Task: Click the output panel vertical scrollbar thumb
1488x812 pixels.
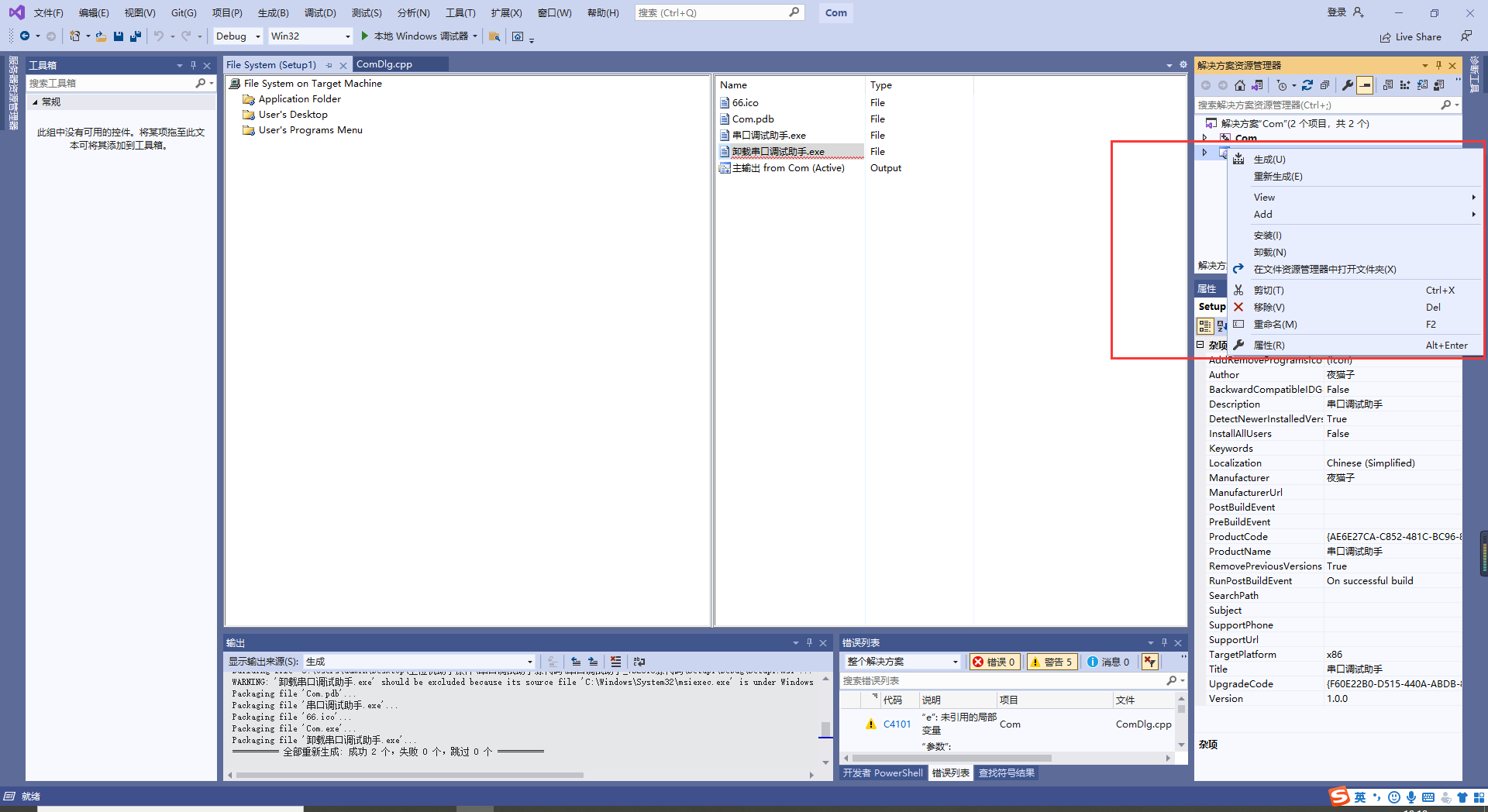Action: [825, 729]
